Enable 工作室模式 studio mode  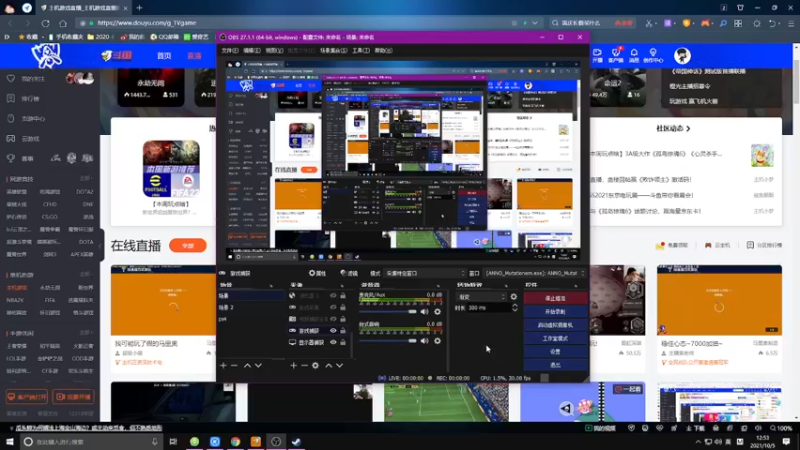pyautogui.click(x=555, y=338)
